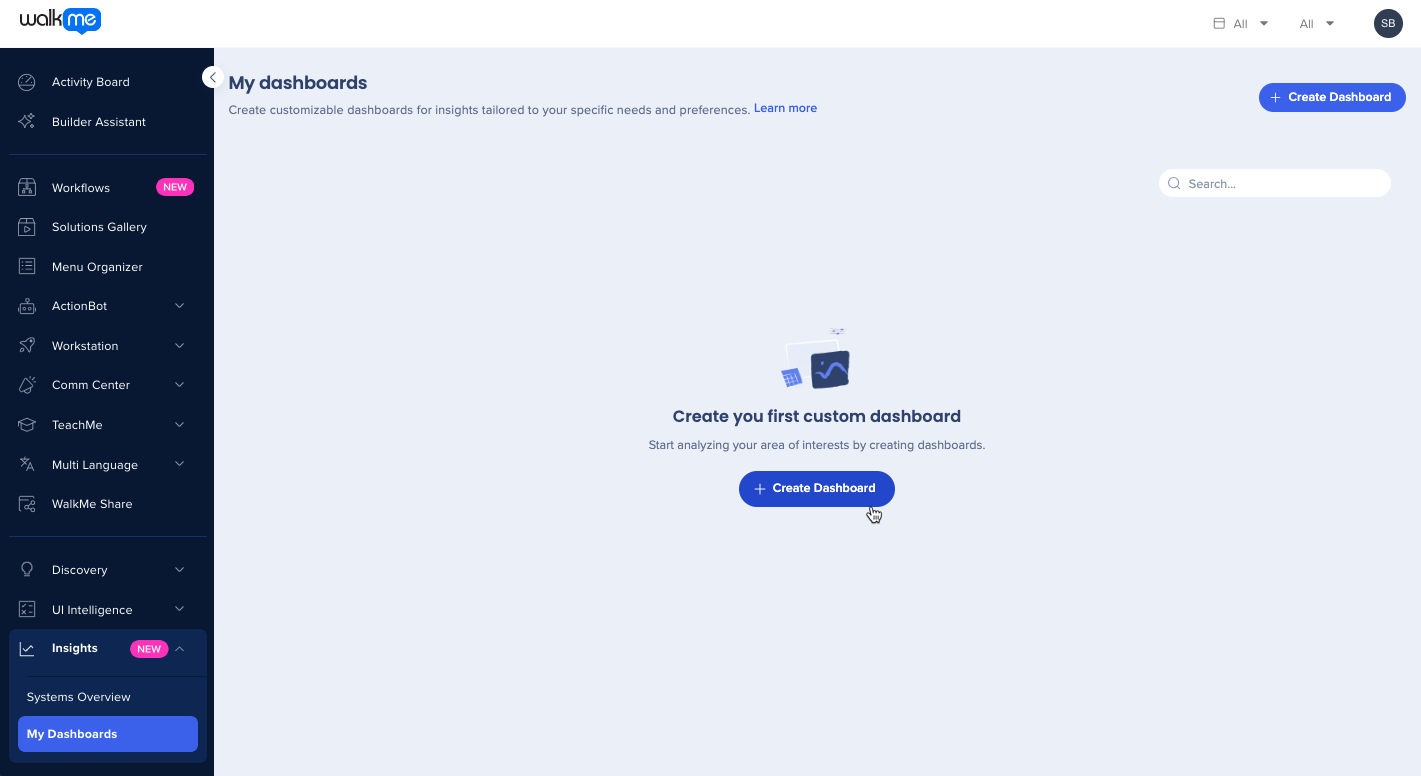Select the Builder Assistant icon
Image resolution: width=1421 pixels, height=776 pixels.
click(x=27, y=121)
